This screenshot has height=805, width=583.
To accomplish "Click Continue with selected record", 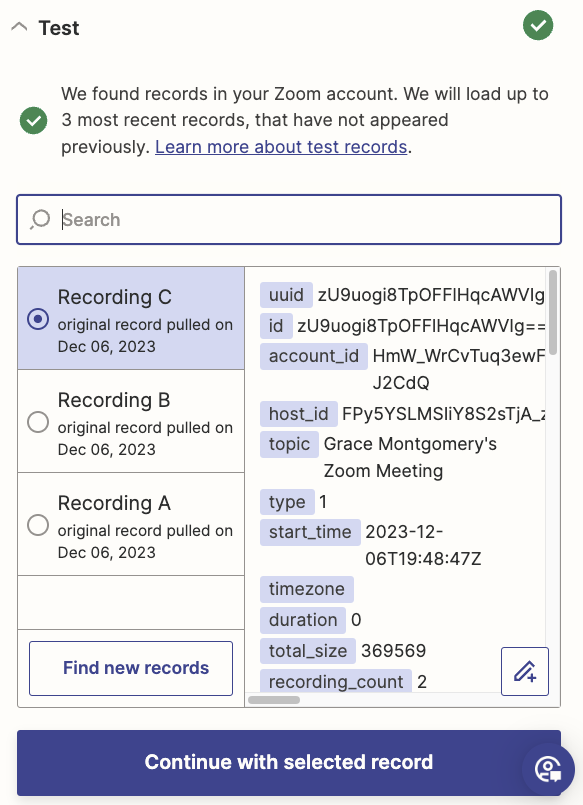I will (289, 763).
